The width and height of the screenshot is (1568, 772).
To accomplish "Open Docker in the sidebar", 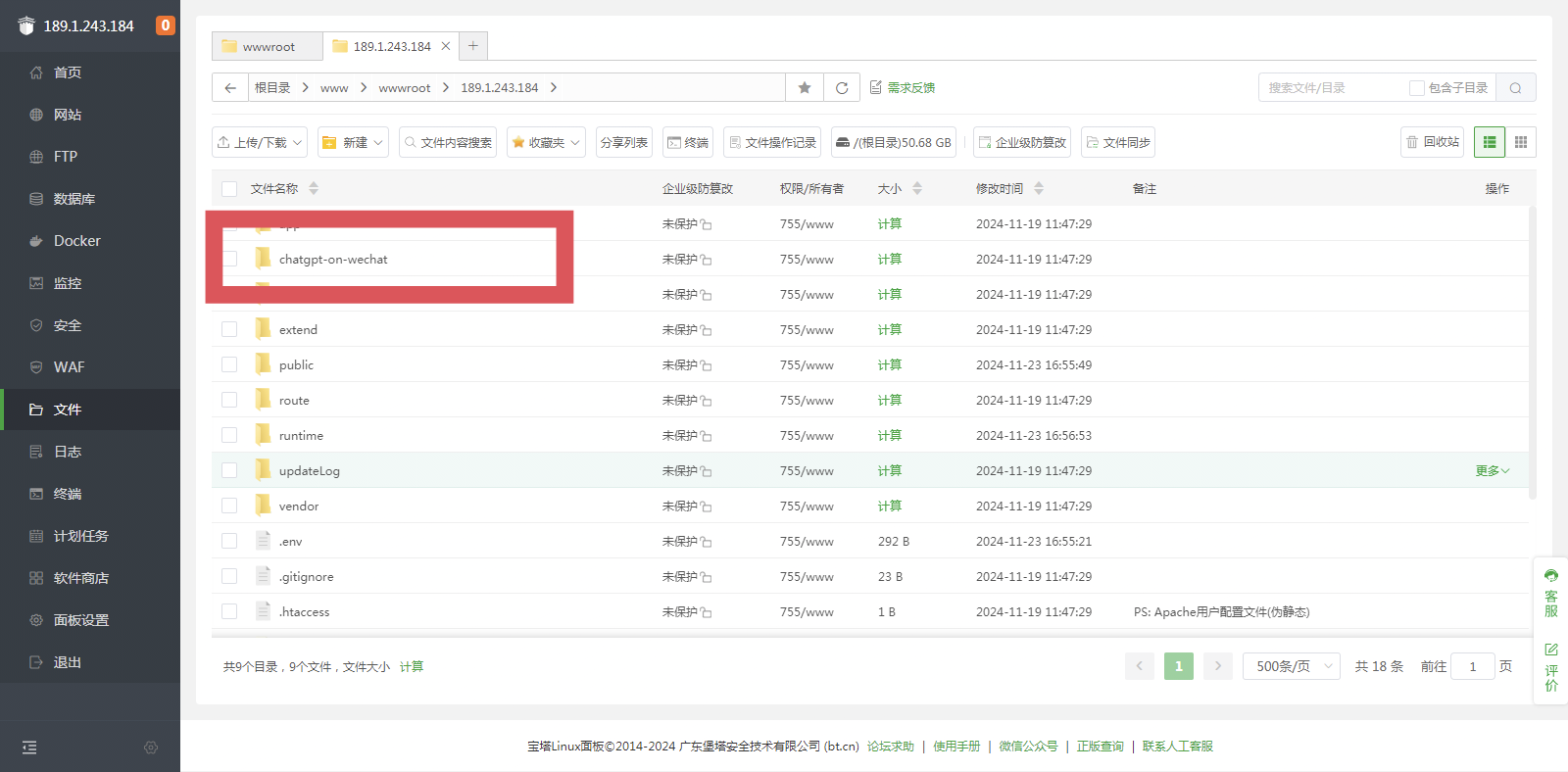I will [x=90, y=241].
